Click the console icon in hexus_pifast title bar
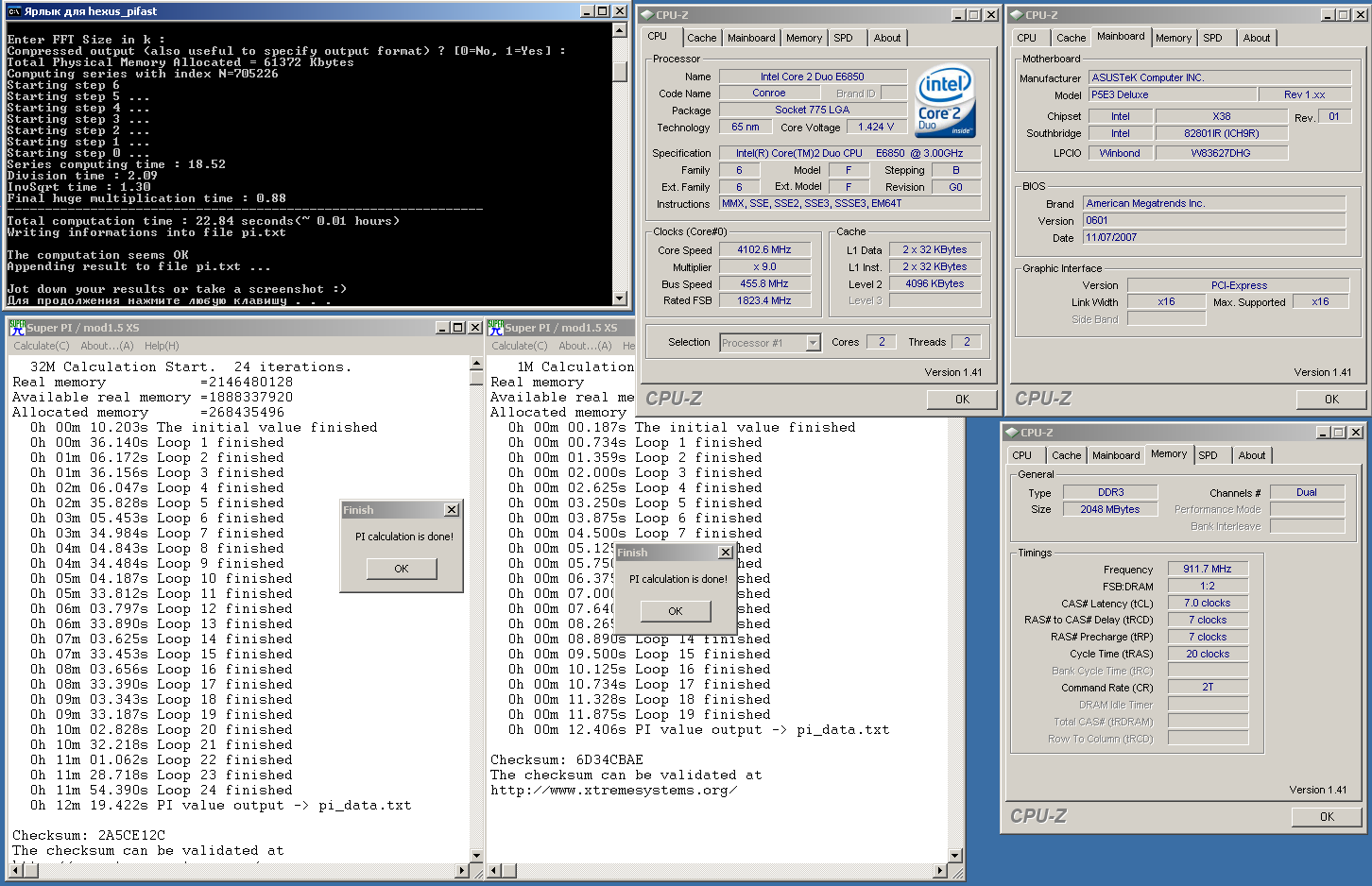This screenshot has height=886, width=1372. tap(14, 11)
